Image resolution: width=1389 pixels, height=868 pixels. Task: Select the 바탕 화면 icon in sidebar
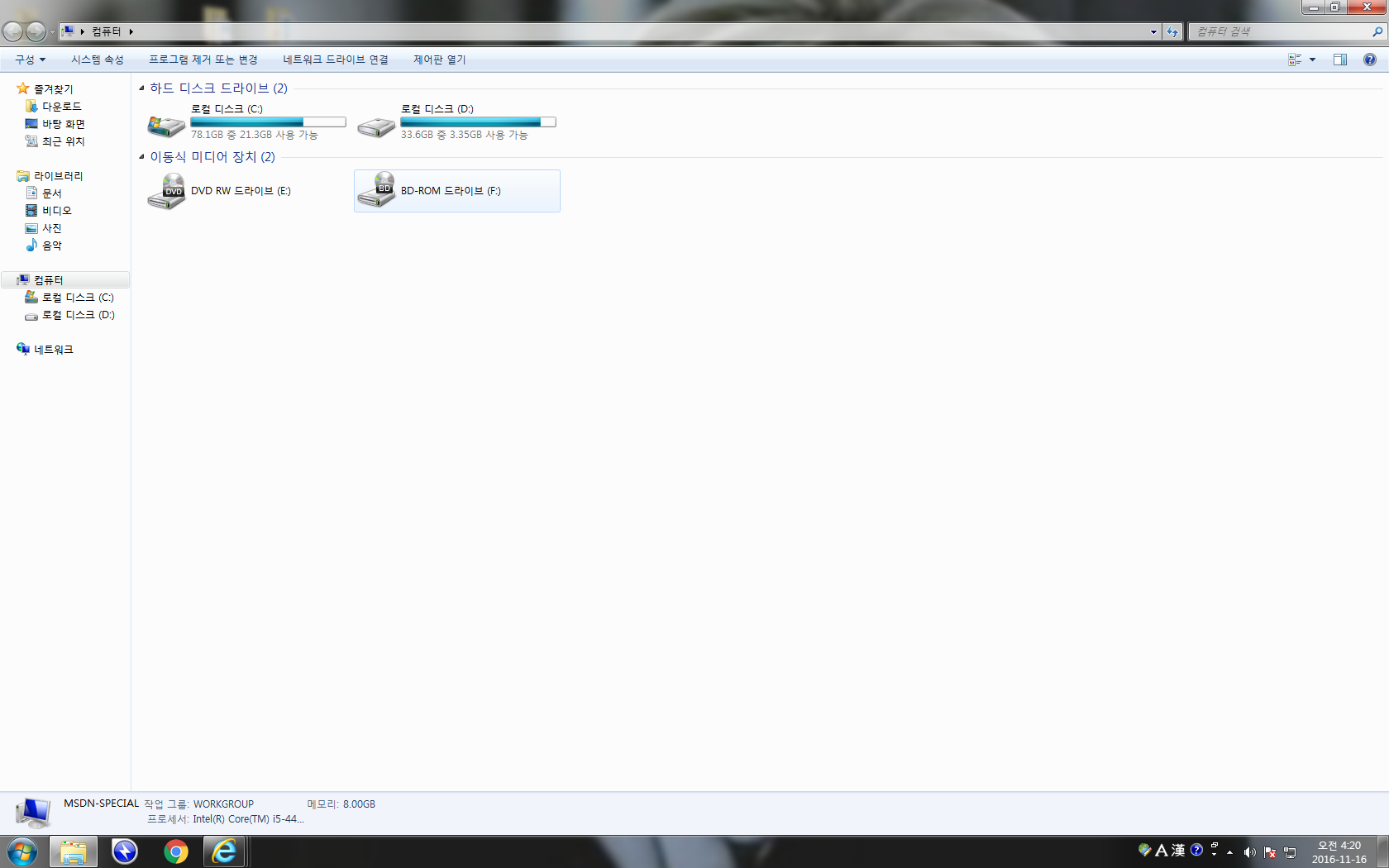tap(31, 124)
